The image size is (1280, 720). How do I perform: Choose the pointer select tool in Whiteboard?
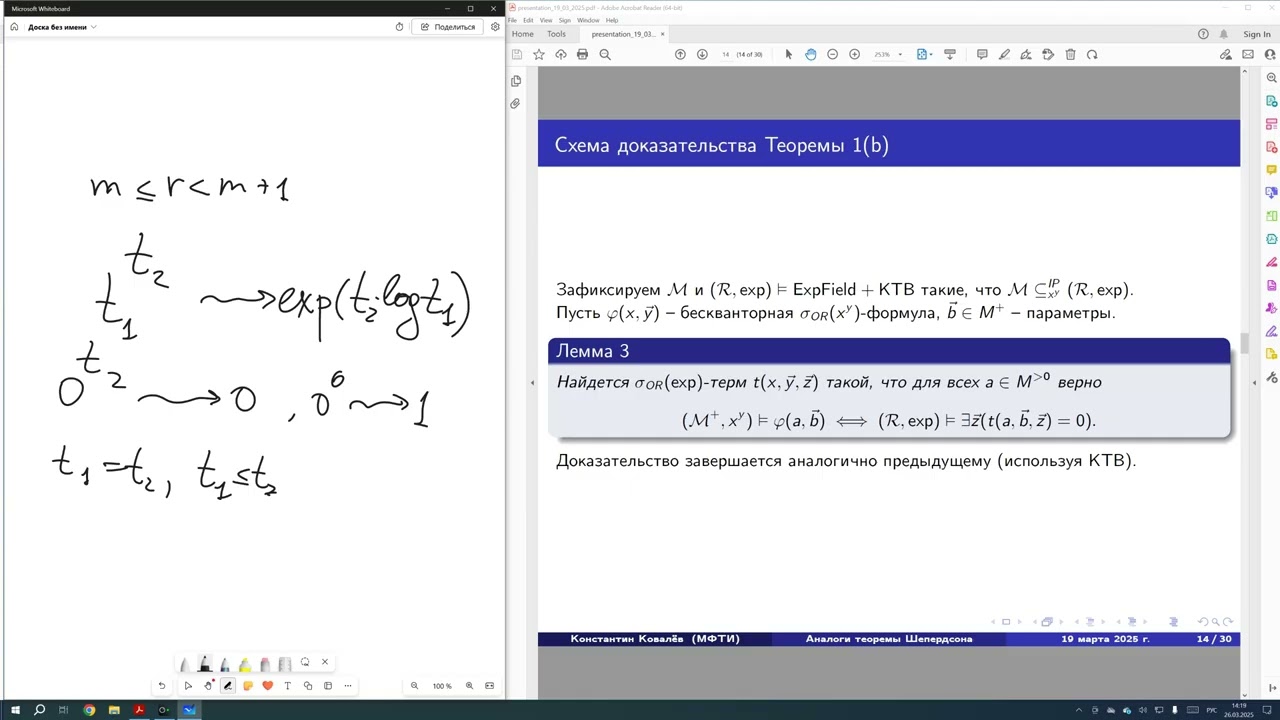click(x=188, y=686)
